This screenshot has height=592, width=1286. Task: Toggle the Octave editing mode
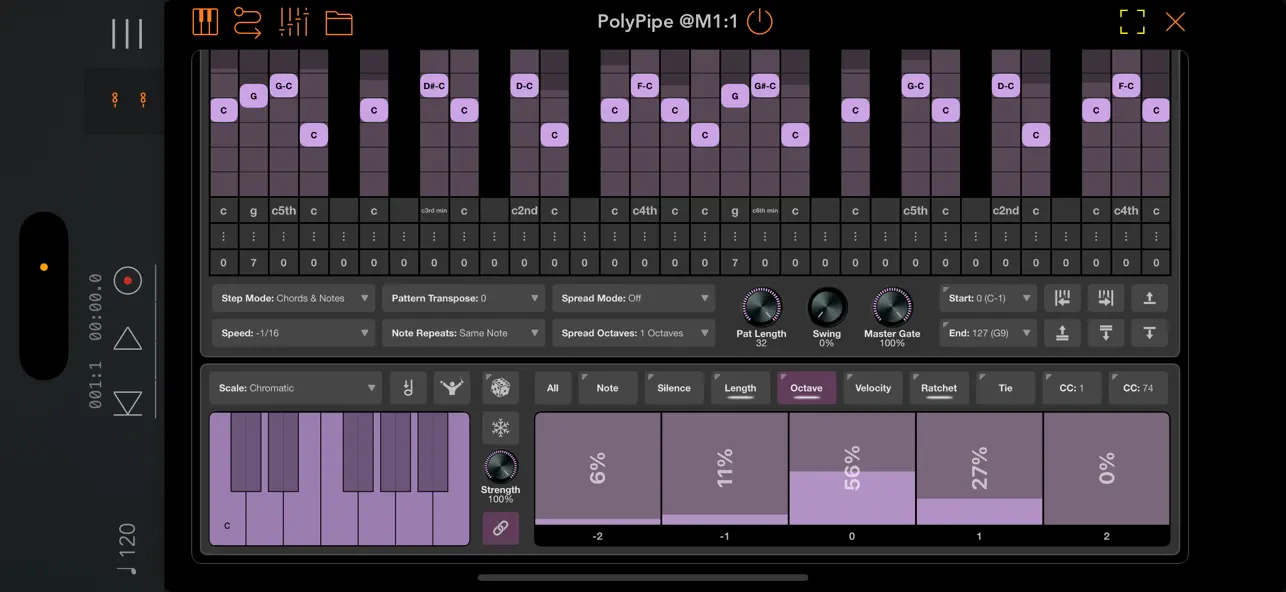806,388
